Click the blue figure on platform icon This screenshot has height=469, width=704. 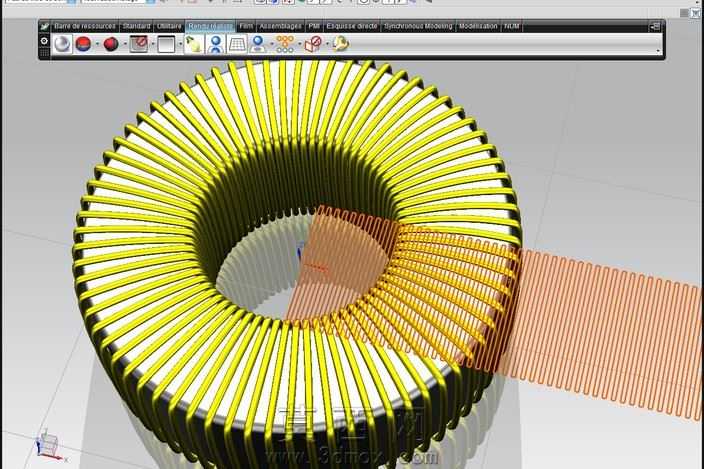[x=258, y=44]
